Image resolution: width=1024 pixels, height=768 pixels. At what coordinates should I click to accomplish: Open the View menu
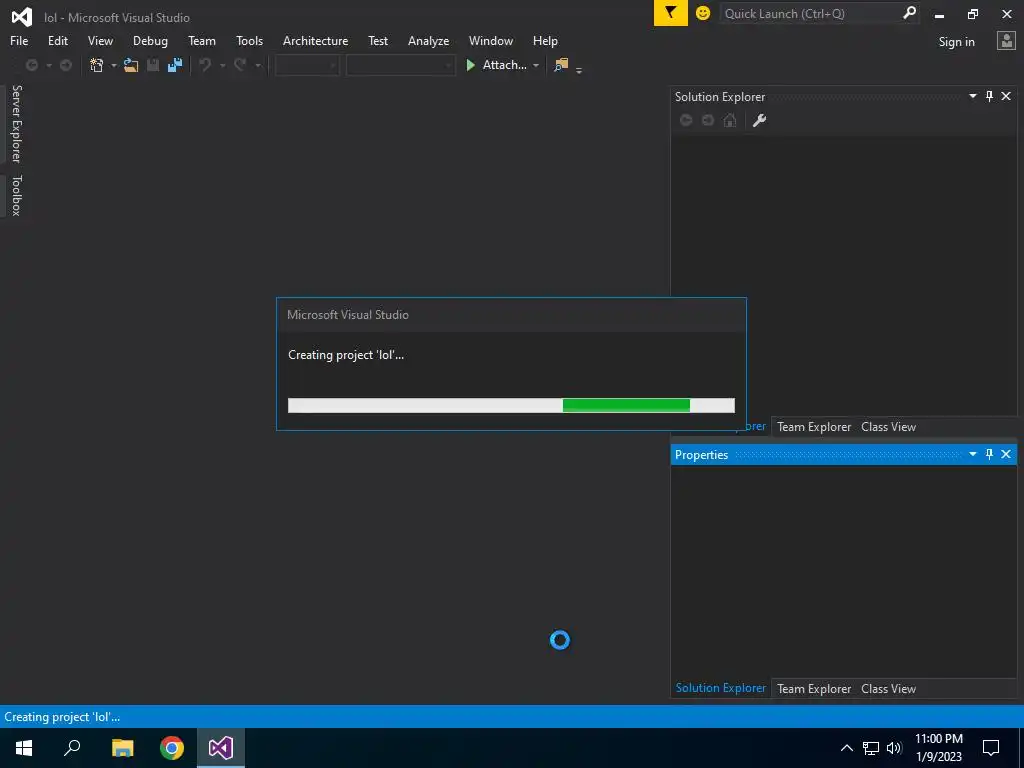coord(100,40)
